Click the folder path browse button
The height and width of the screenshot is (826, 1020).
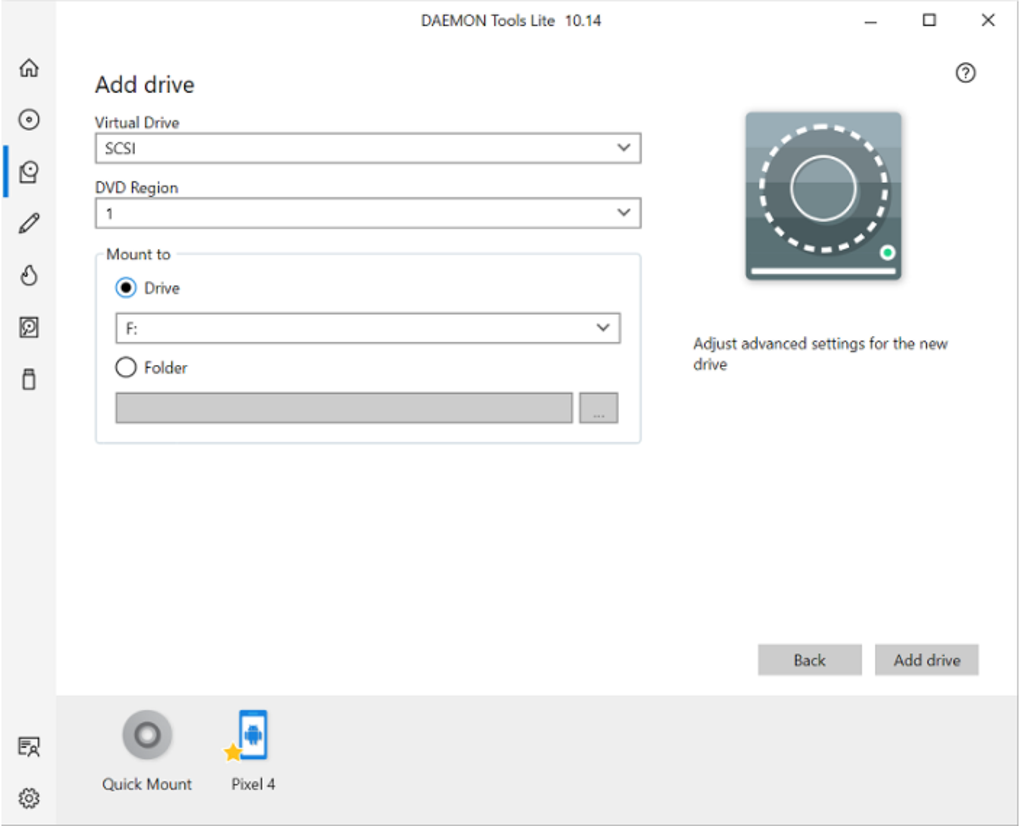(598, 408)
